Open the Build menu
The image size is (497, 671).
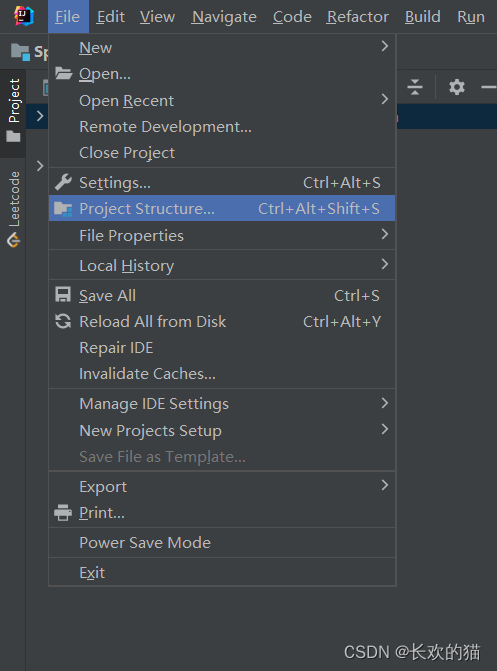[423, 17]
